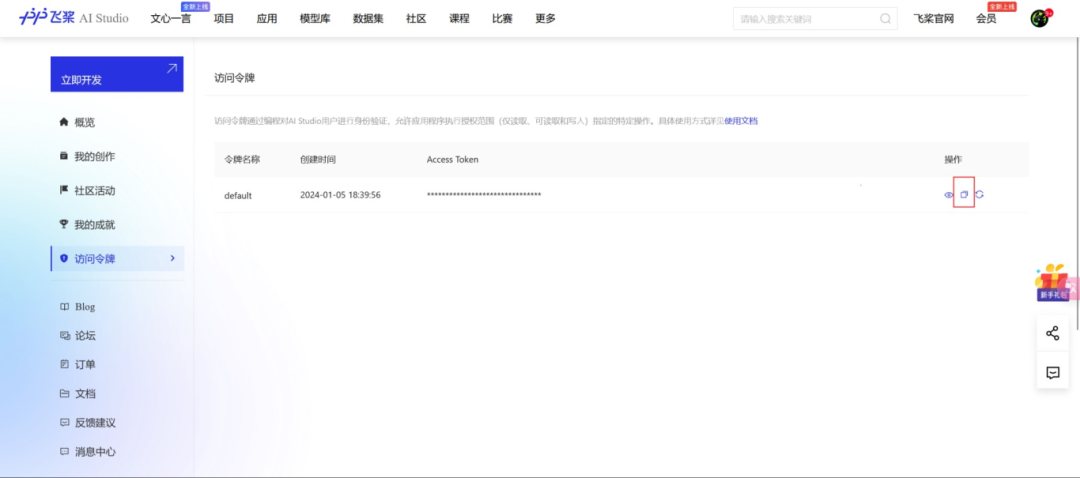Screen dimensions: 1080x478
Task: Open 文心一言 in top navigation
Action: coord(171,19)
